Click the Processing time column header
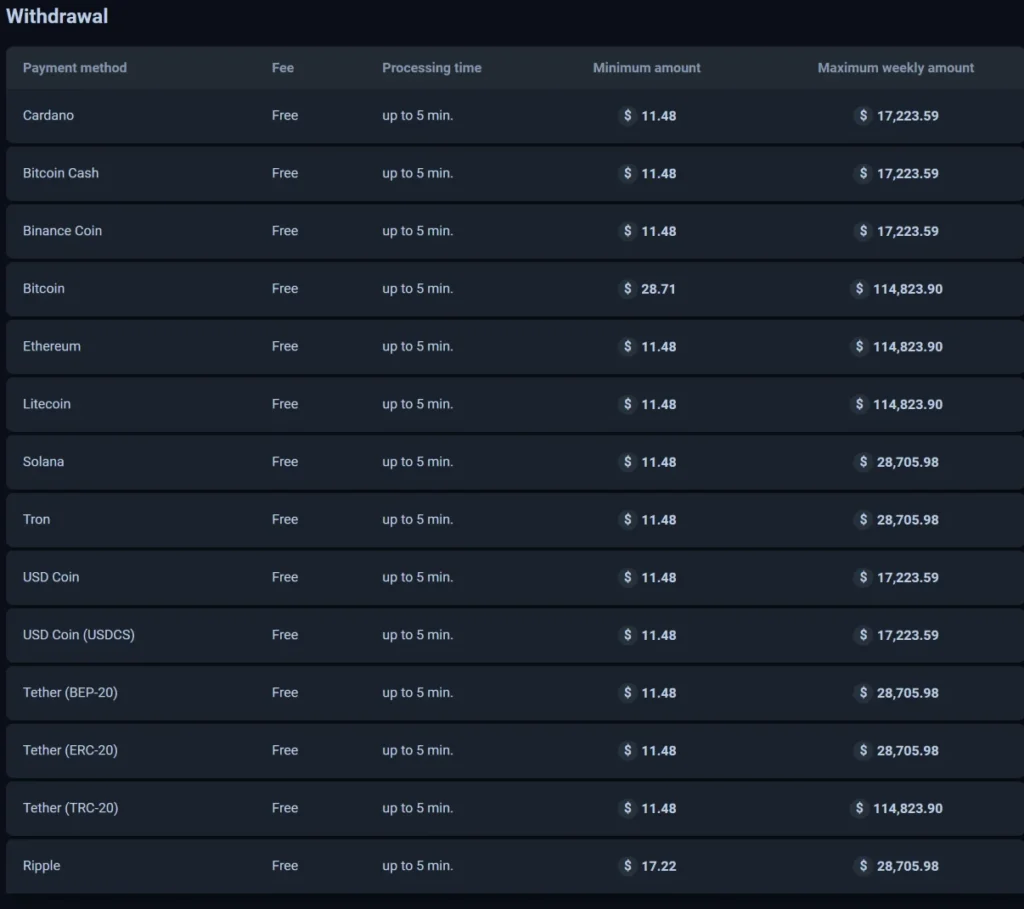 coord(432,68)
